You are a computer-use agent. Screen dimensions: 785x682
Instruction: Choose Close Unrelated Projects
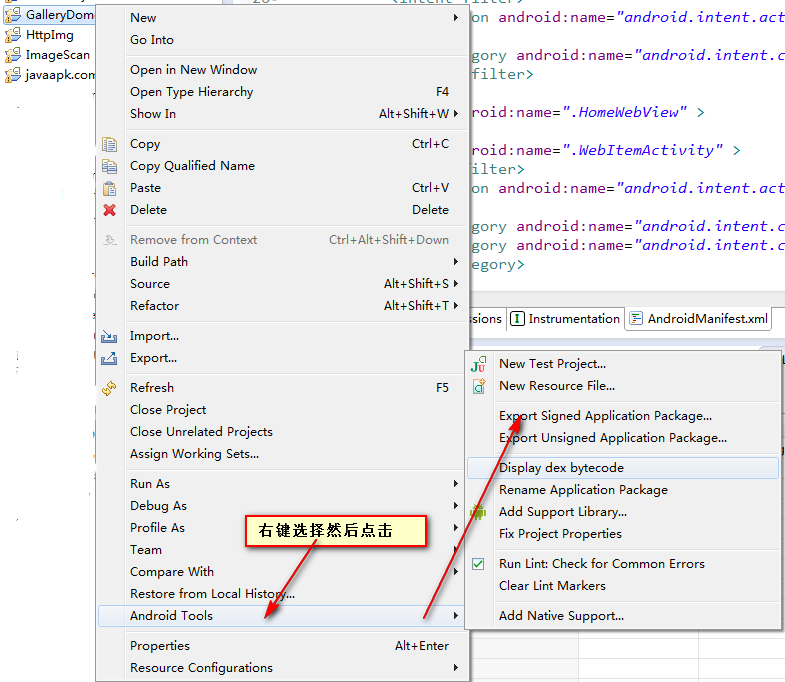201,432
